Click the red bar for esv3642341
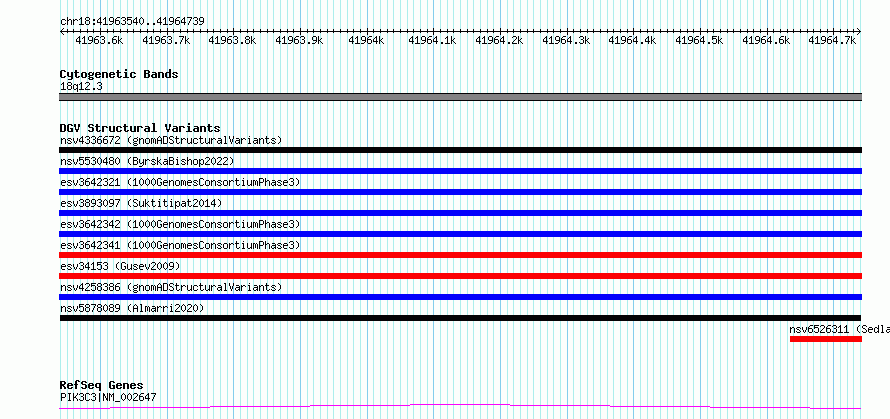890x419 pixels. tap(460, 255)
